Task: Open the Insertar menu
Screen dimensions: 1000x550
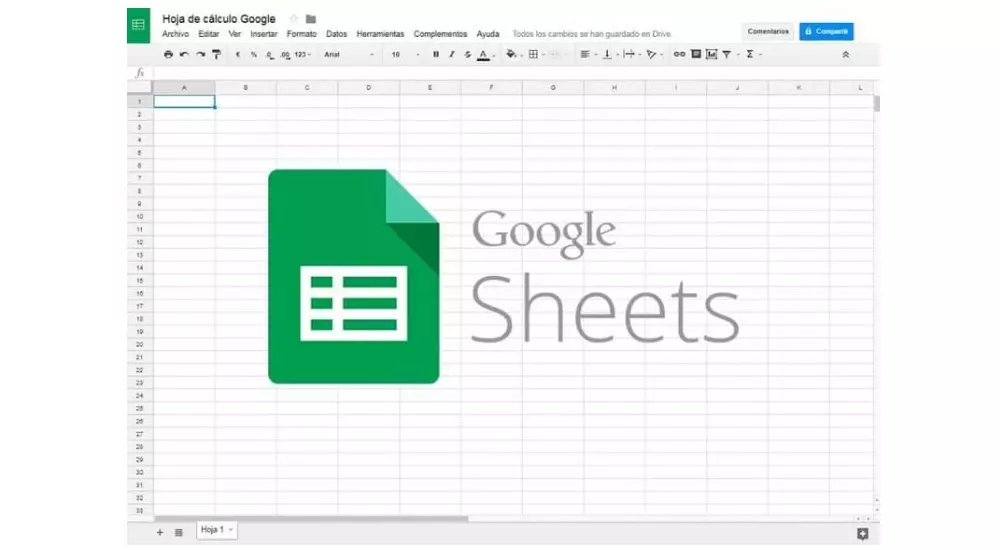Action: [x=264, y=34]
